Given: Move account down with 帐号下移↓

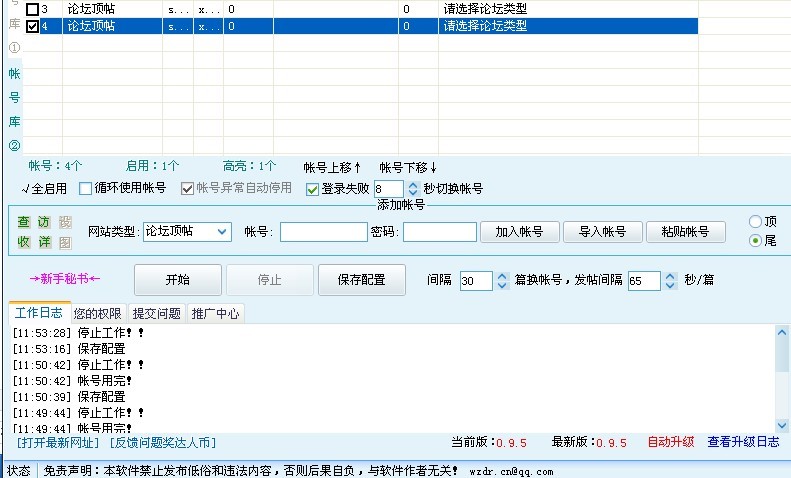Looking at the screenshot, I should [408, 167].
